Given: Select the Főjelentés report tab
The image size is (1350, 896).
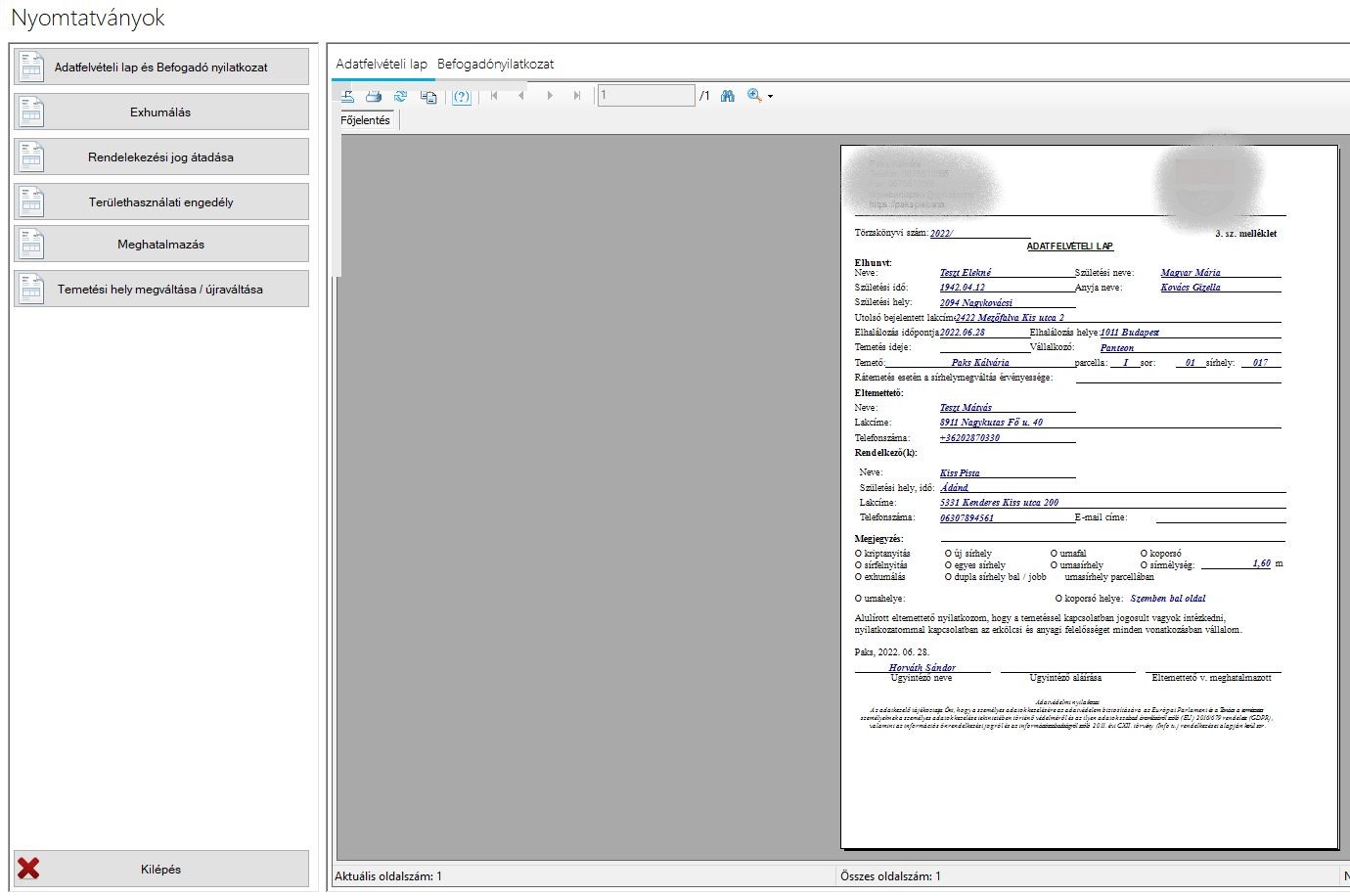Looking at the screenshot, I should (365, 120).
